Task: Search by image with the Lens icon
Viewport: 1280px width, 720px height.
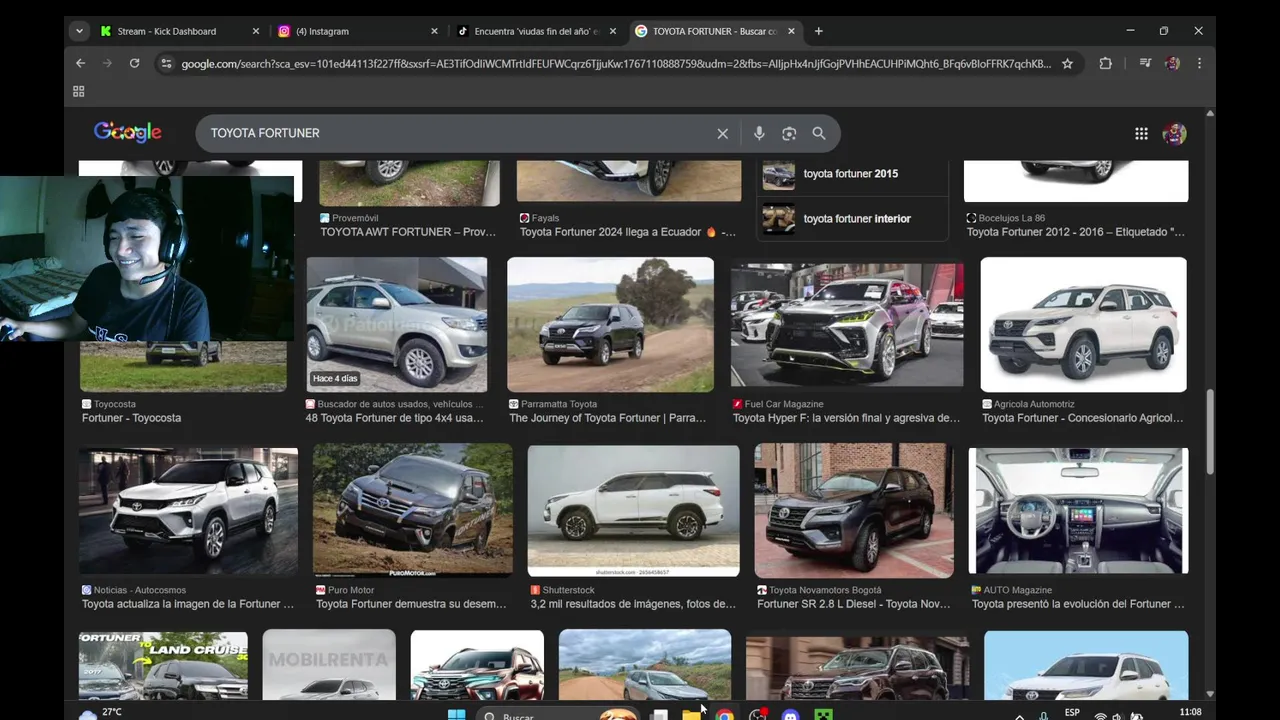Action: [x=789, y=133]
